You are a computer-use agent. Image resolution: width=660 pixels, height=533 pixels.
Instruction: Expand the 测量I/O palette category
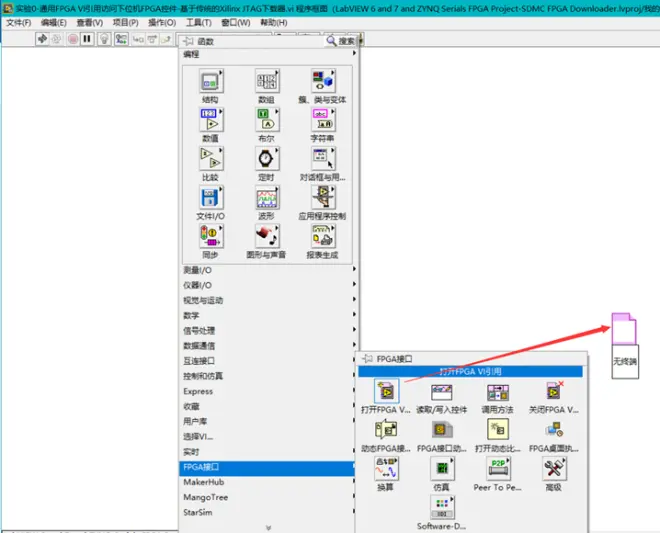click(x=269, y=270)
